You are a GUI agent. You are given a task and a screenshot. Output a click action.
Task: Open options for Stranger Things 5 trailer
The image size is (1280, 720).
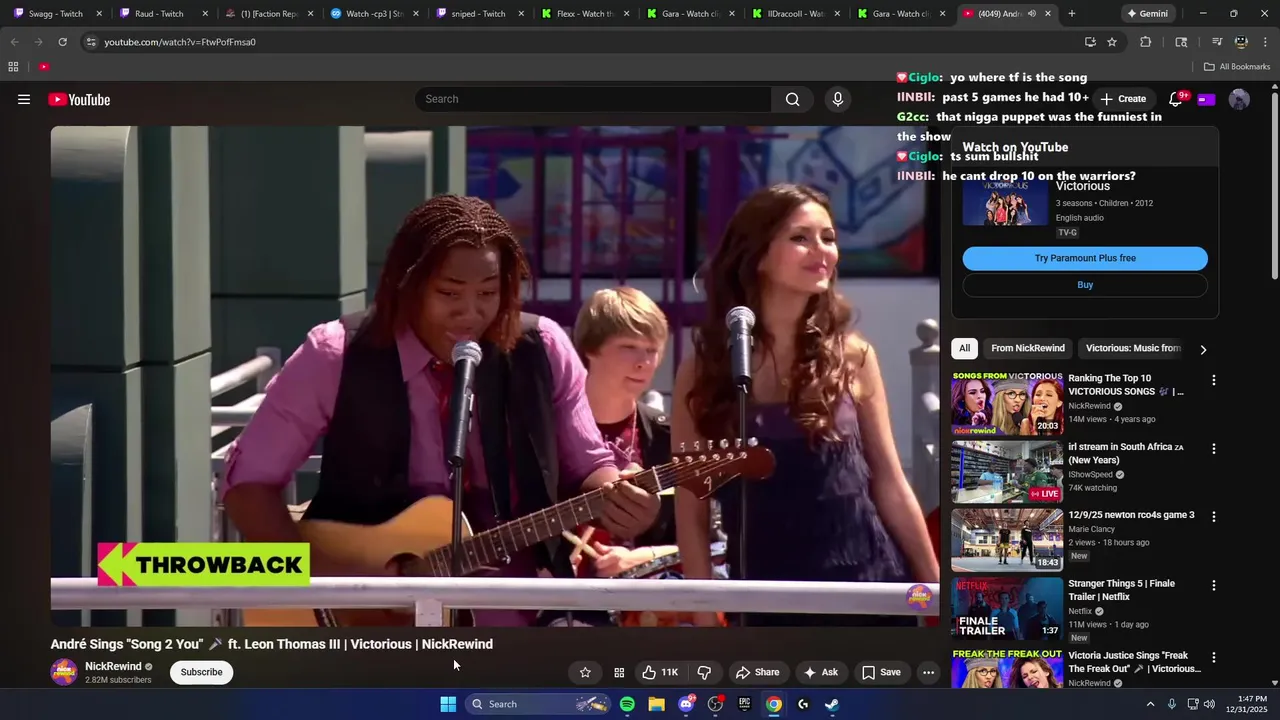pos(1213,585)
